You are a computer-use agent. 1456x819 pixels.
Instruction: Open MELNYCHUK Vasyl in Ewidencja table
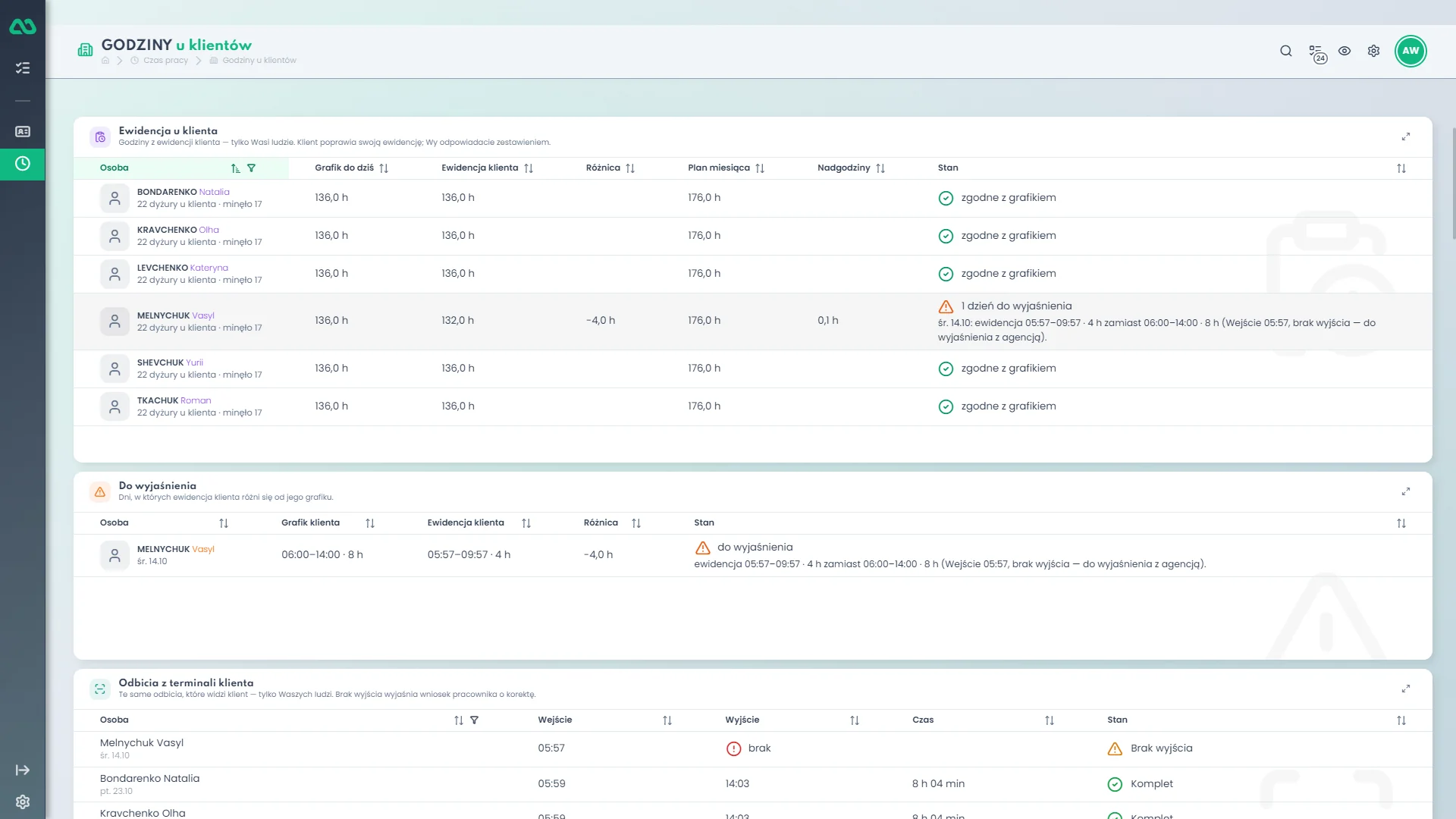click(752, 322)
